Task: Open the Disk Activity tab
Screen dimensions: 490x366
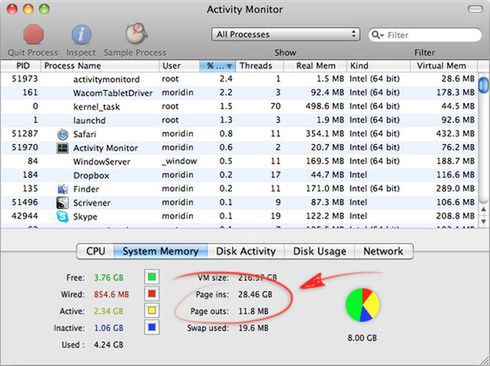Action: click(246, 251)
